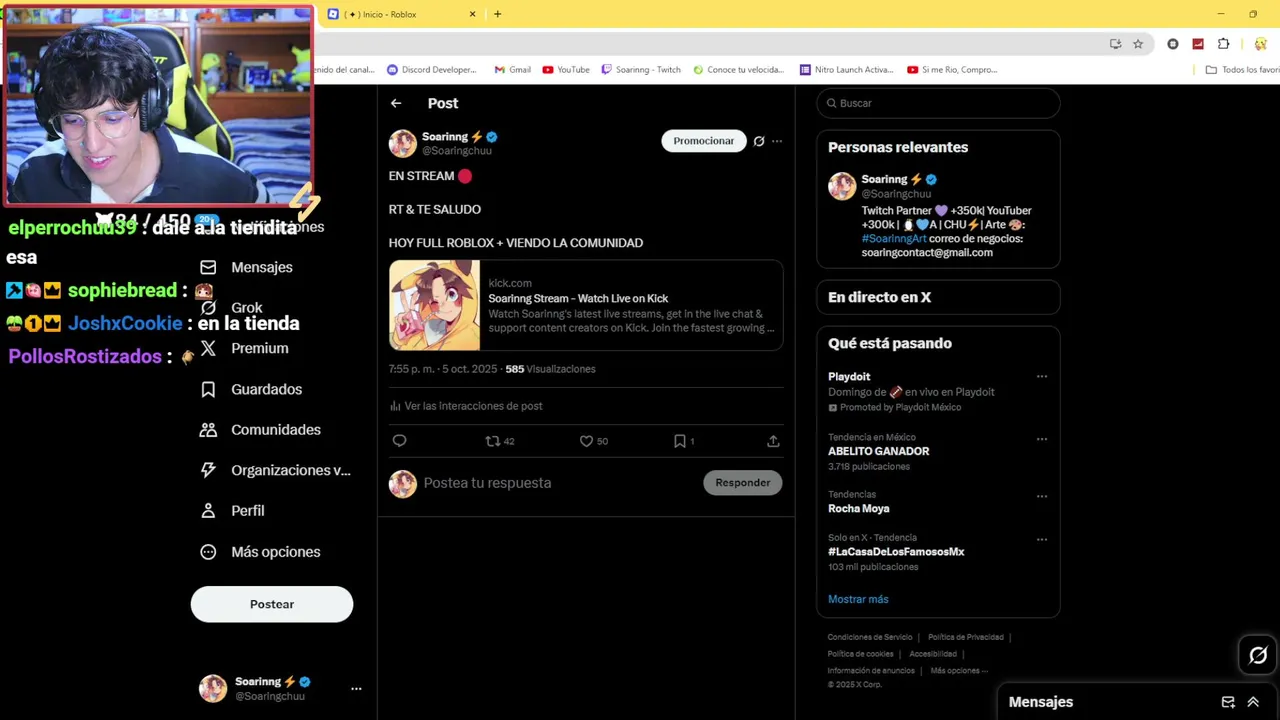Open the Todos los favoritos folder
This screenshot has height=720, width=1280.
(1243, 70)
